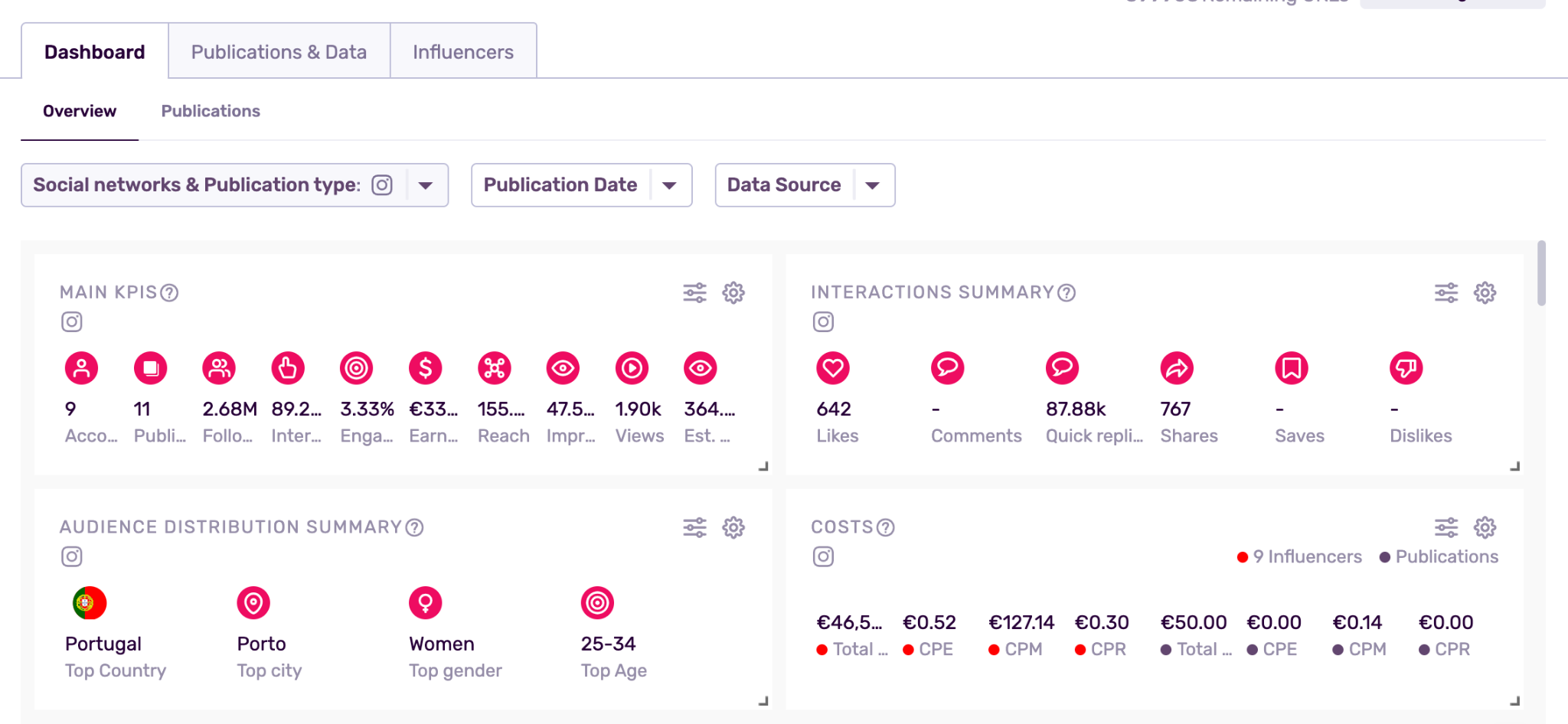
Task: Expand Social networks & Publication type dropdown
Action: coord(426,185)
